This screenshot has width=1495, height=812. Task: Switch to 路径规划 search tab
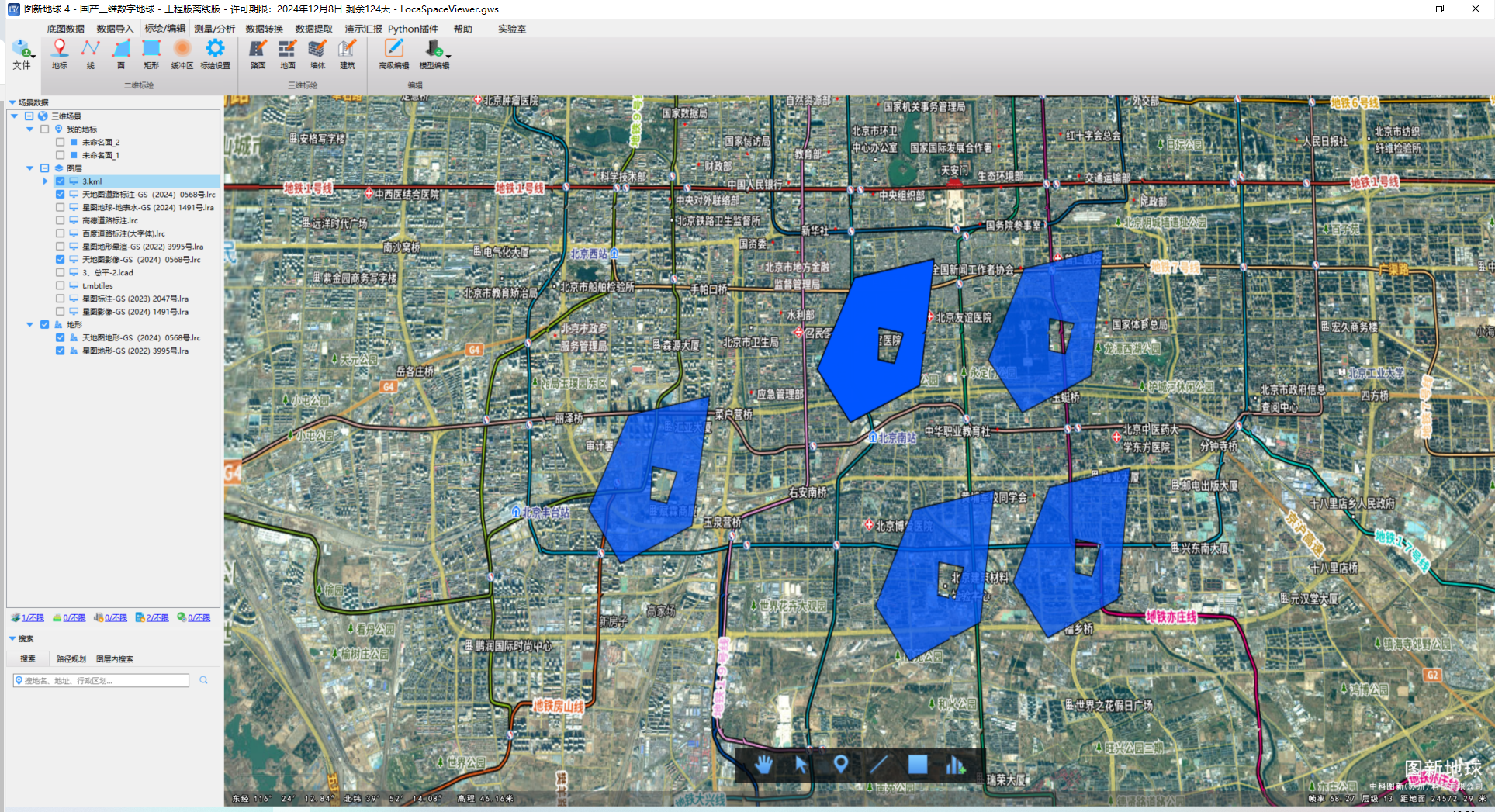71,659
